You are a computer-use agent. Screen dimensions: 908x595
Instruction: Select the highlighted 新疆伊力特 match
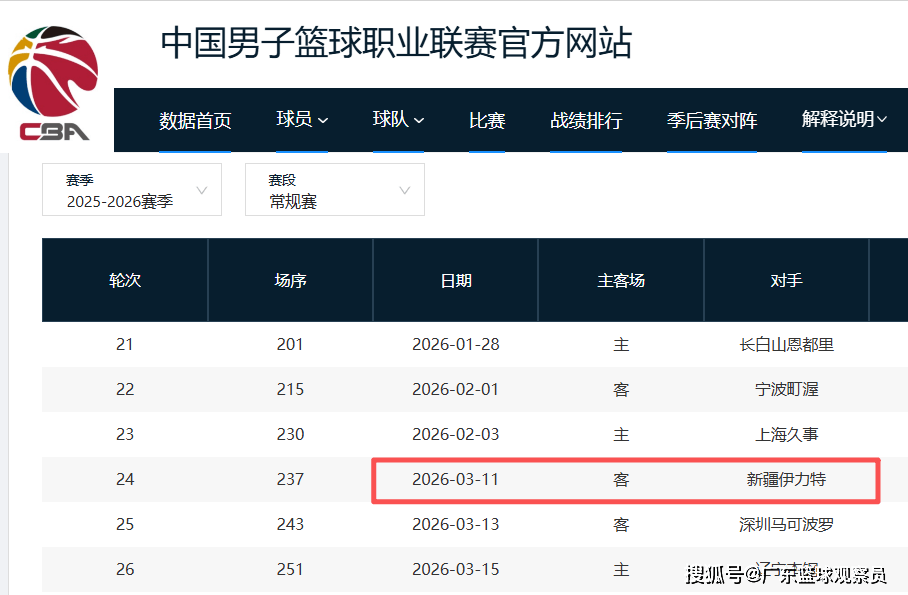(x=787, y=480)
